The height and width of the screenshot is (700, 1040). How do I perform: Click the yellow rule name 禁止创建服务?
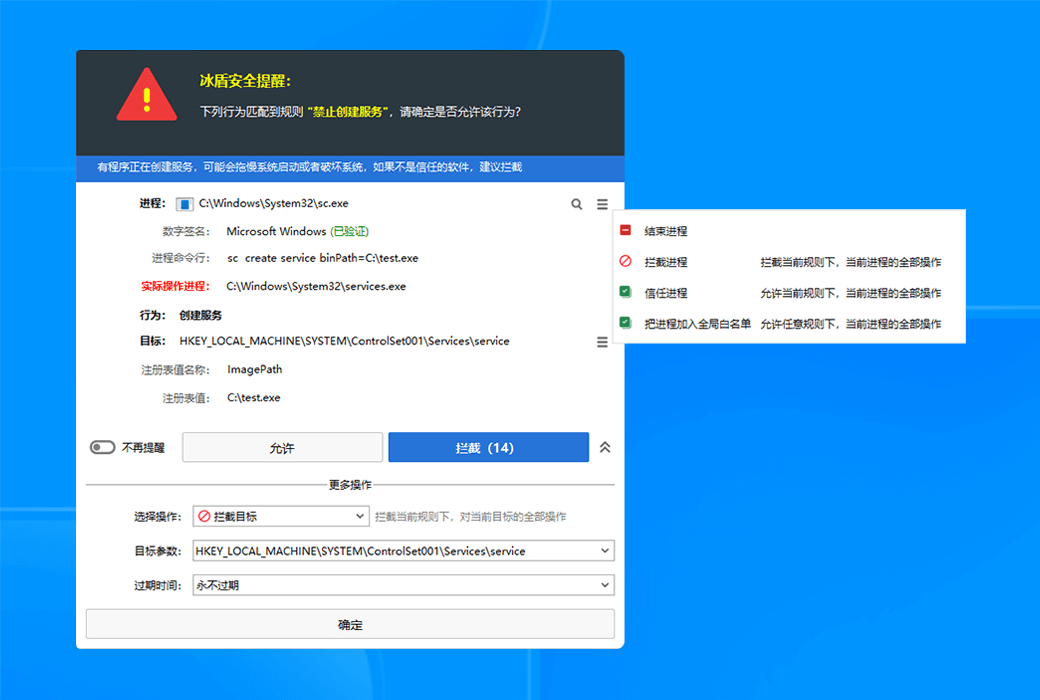coord(348,111)
